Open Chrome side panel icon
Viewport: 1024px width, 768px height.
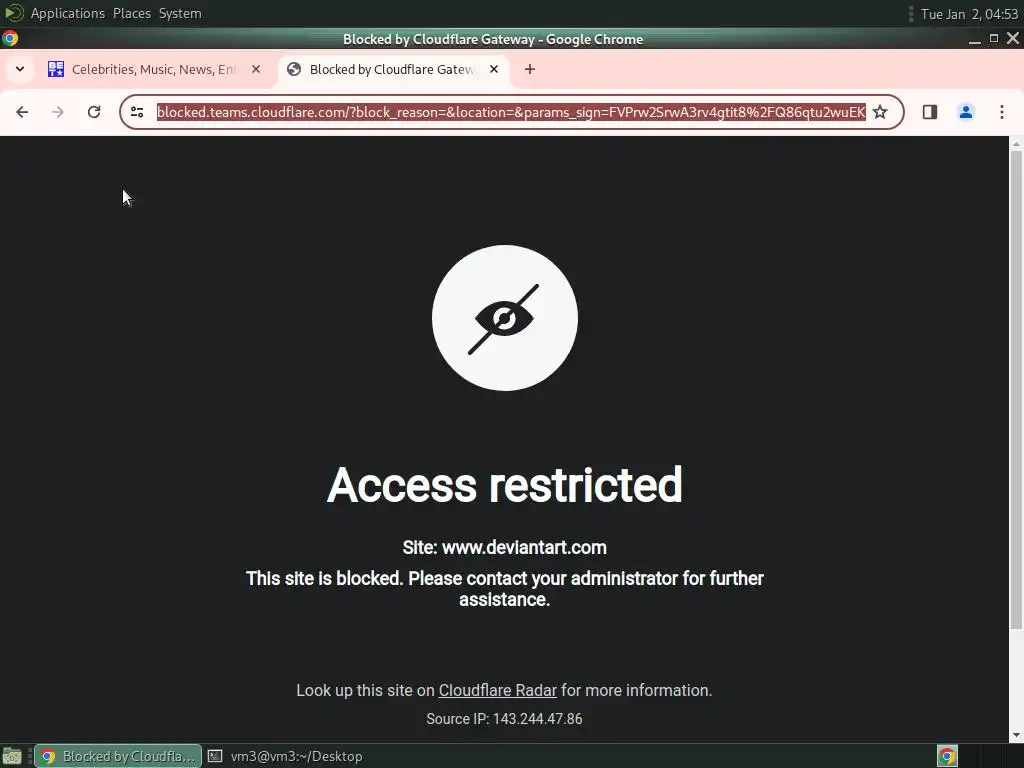[930, 112]
